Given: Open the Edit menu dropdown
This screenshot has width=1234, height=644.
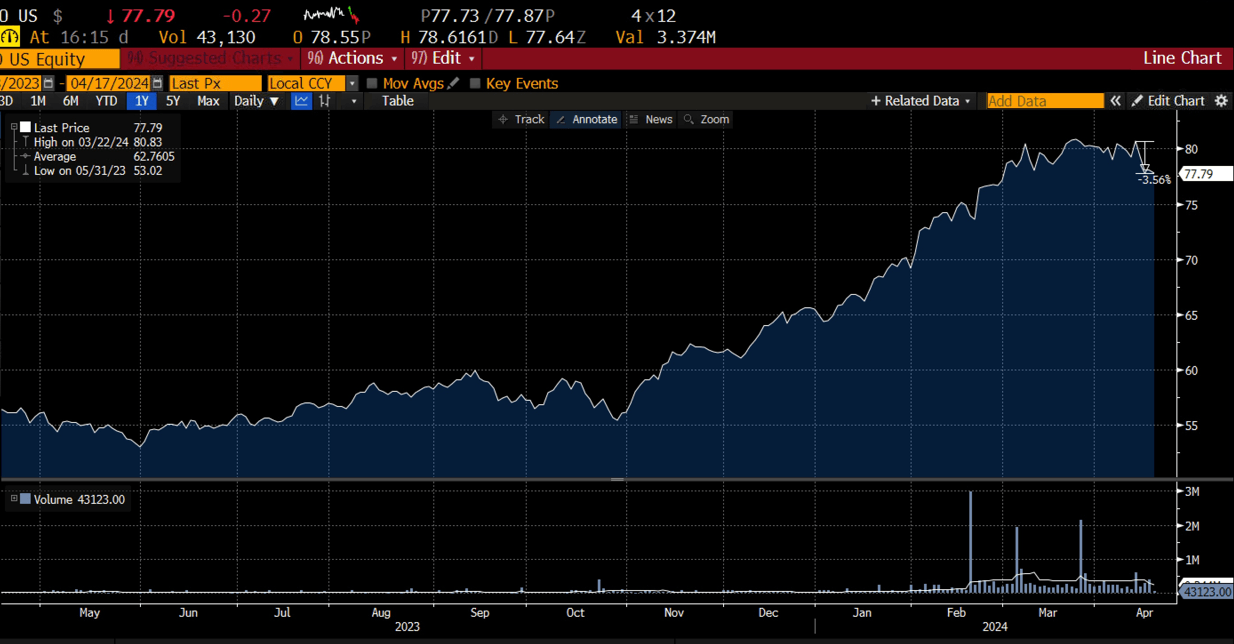Looking at the screenshot, I should tap(441, 58).
